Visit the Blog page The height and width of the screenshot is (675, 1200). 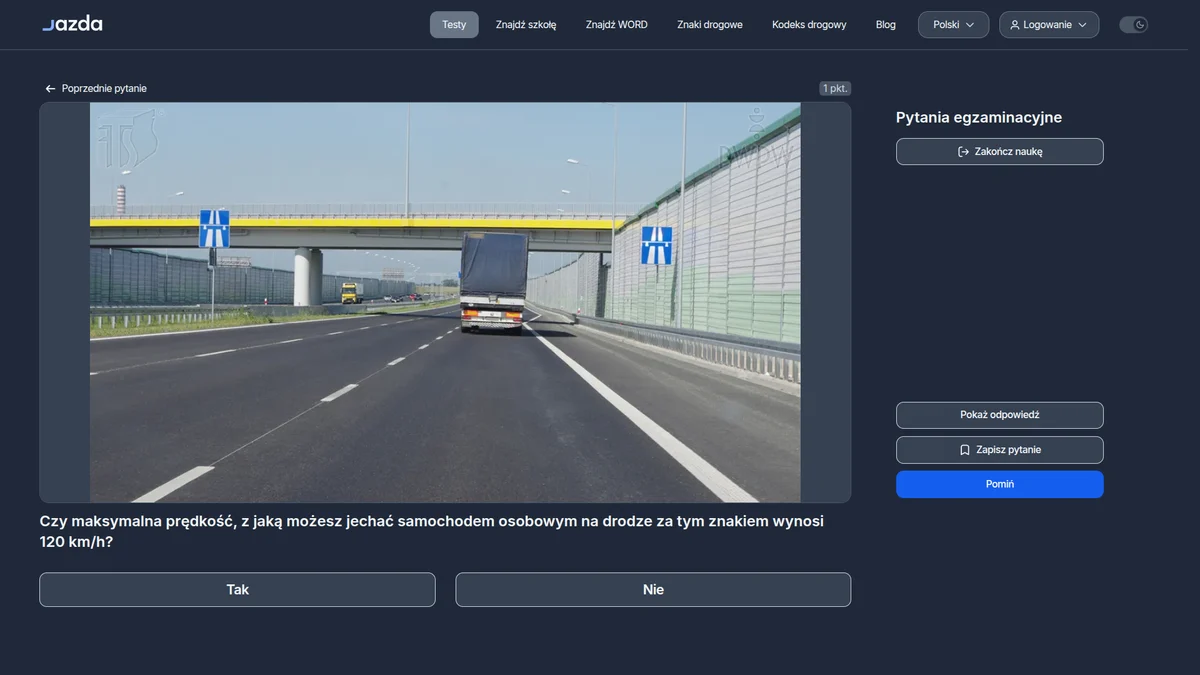pyautogui.click(x=886, y=25)
